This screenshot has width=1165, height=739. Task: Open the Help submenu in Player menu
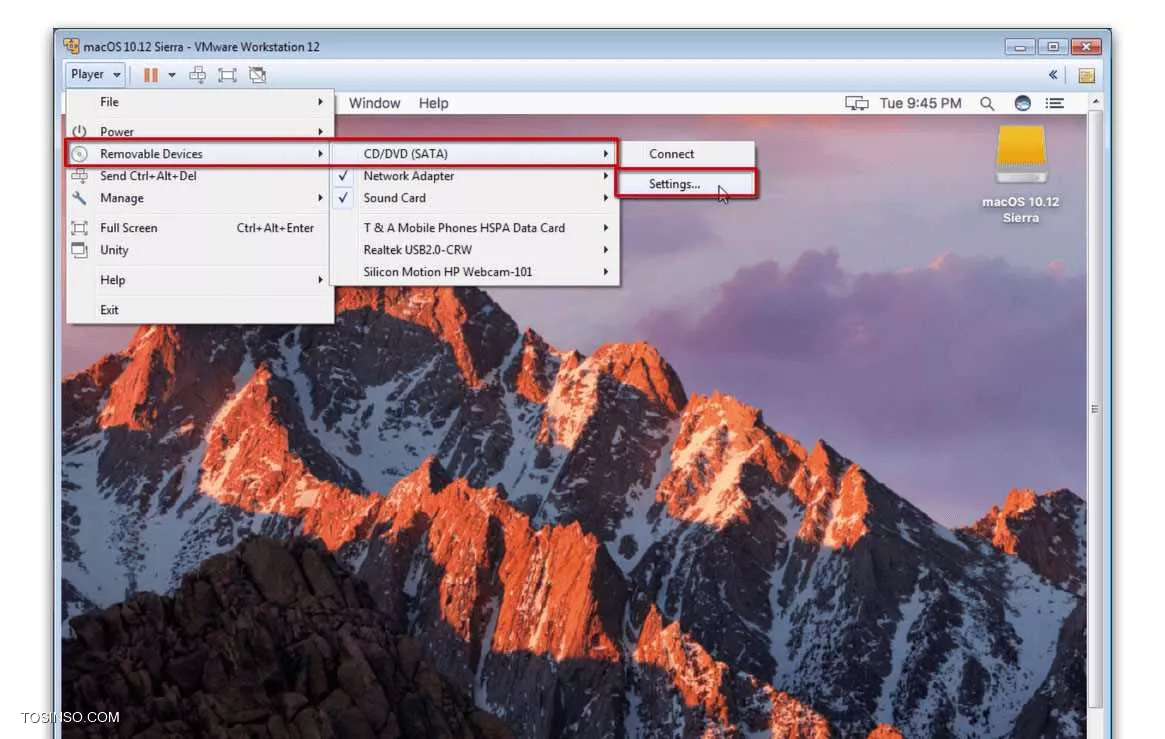[x=199, y=280]
